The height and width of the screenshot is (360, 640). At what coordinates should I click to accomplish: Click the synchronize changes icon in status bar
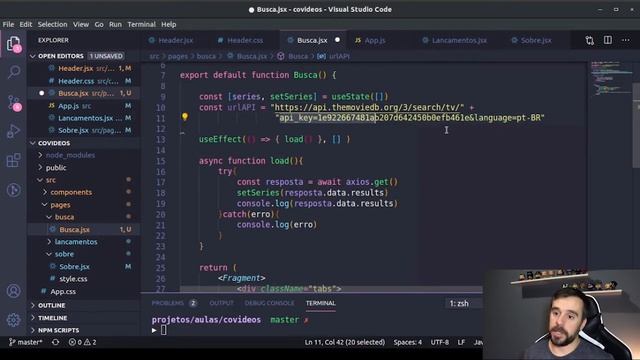[56, 342]
